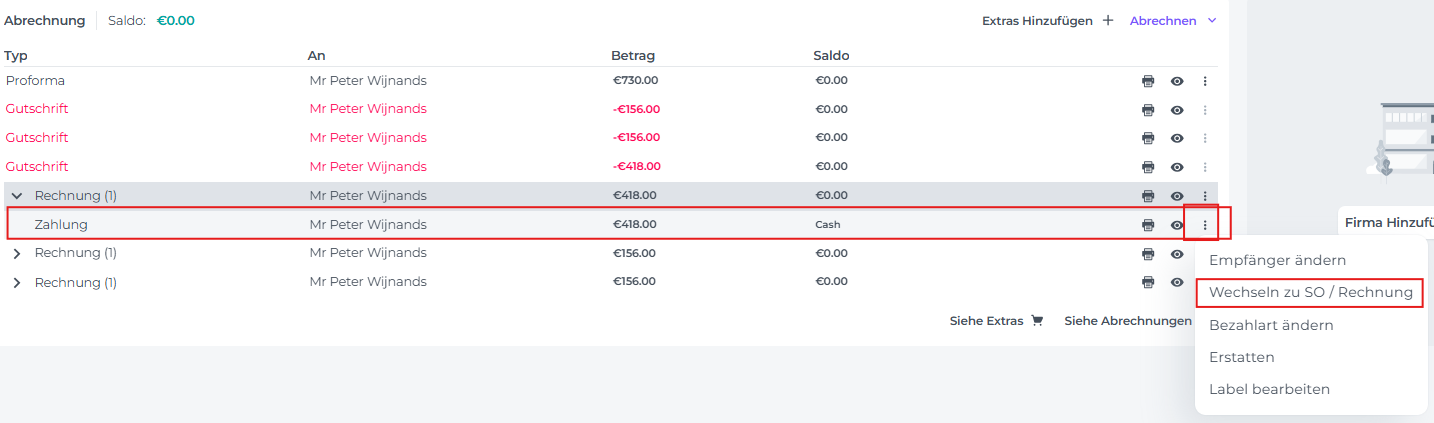The image size is (1434, 423).
Task: Choose 'Erstatten' in the context menu
Action: click(1241, 357)
